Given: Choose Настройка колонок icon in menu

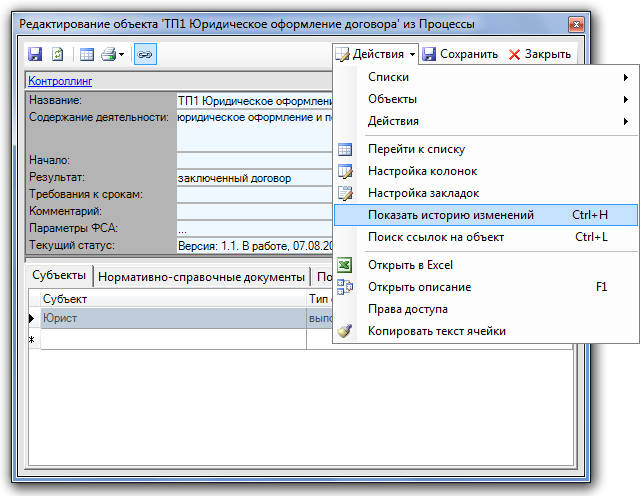Looking at the screenshot, I should coord(345,171).
